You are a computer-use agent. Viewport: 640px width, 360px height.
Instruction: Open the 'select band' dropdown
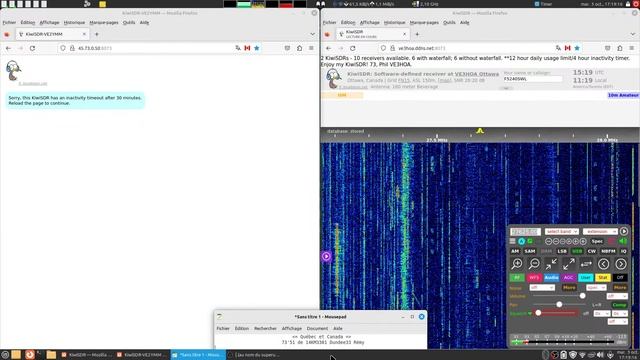click(x=562, y=231)
